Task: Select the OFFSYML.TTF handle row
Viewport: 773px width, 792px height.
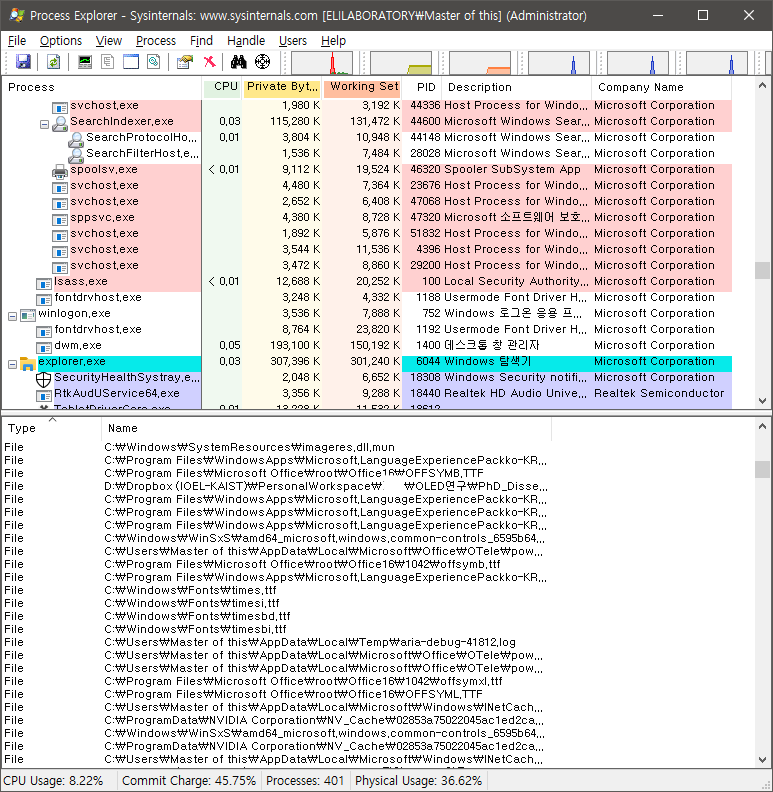Action: click(x=276, y=694)
